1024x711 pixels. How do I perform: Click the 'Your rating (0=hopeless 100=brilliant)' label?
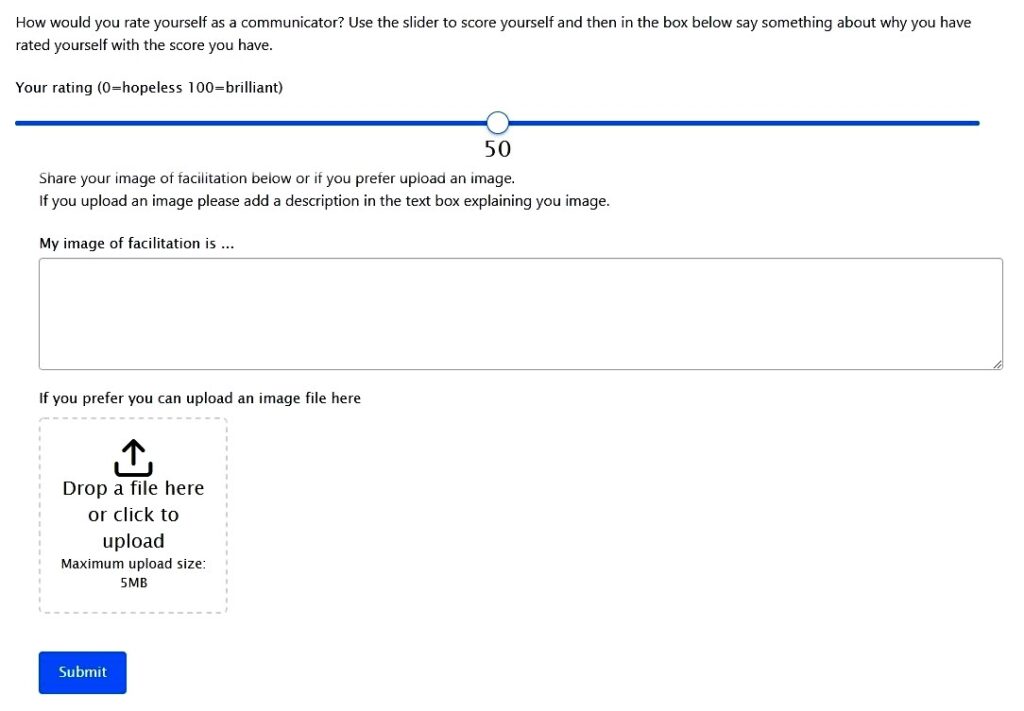(x=149, y=87)
